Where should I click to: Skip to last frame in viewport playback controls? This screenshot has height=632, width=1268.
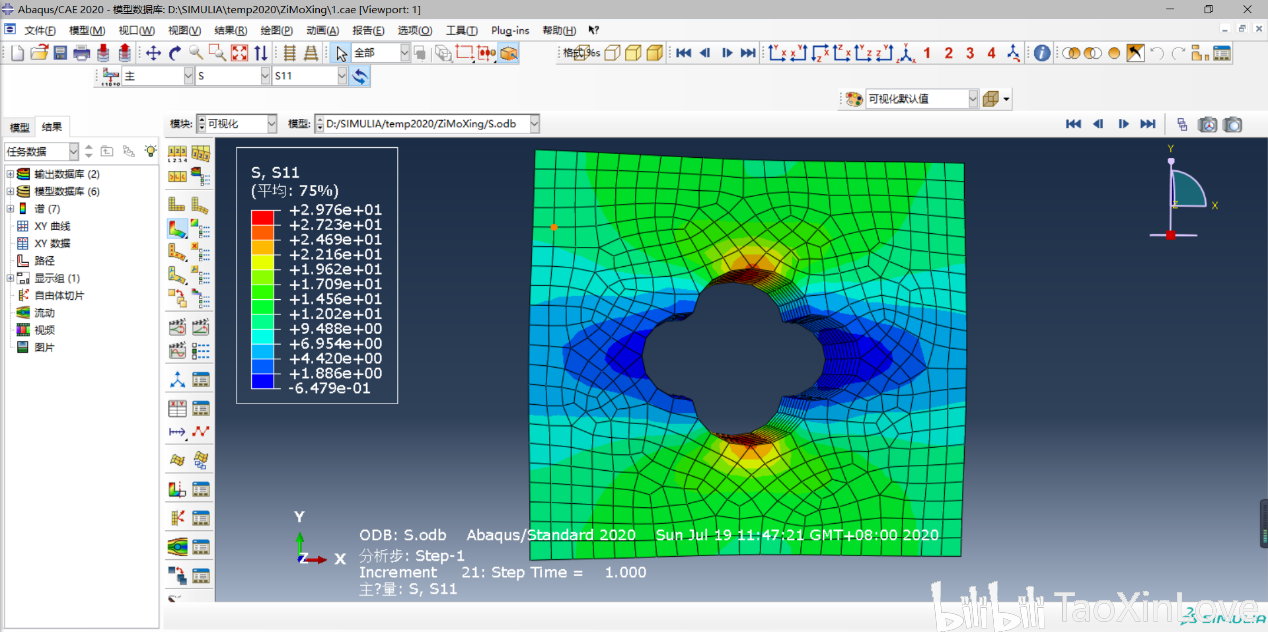[1148, 124]
